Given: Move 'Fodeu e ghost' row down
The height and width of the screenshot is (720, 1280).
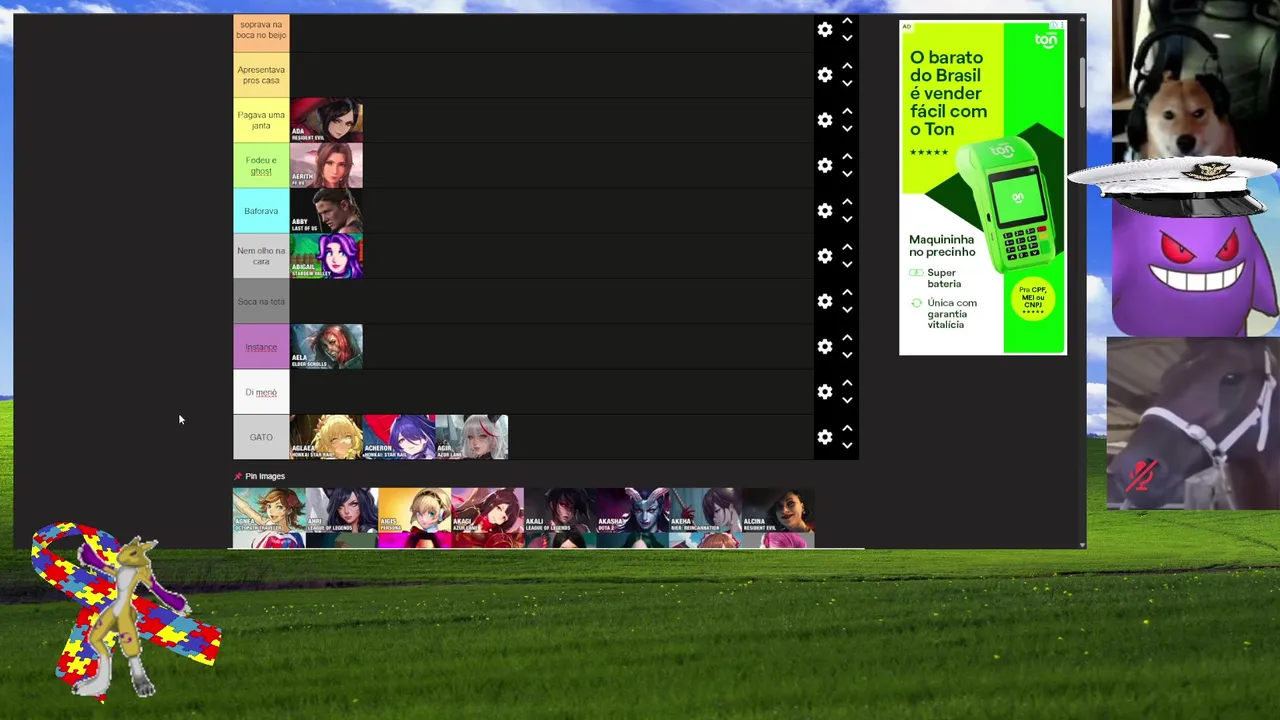Looking at the screenshot, I should pyautogui.click(x=847, y=174).
